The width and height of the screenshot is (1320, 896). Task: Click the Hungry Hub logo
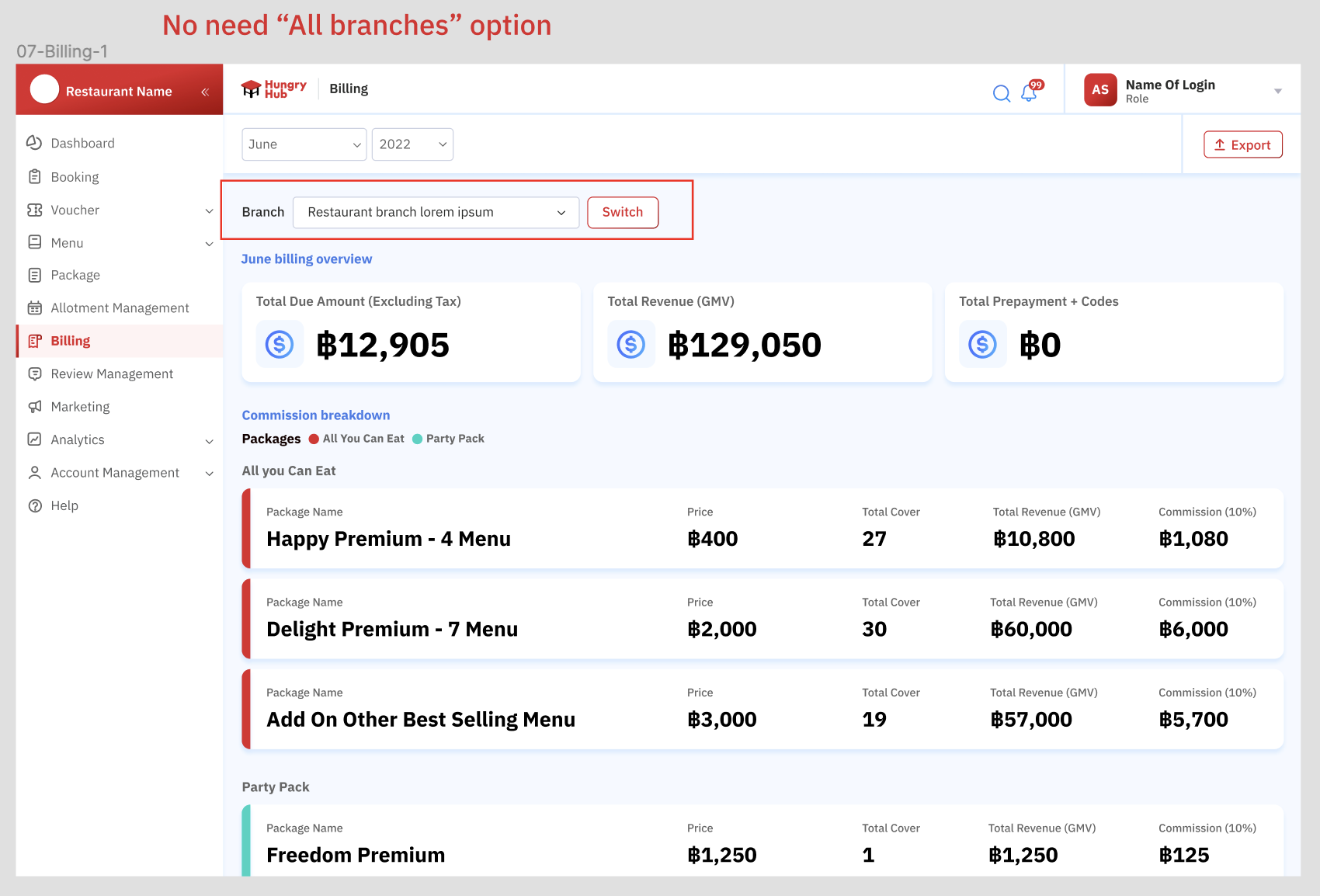click(274, 89)
